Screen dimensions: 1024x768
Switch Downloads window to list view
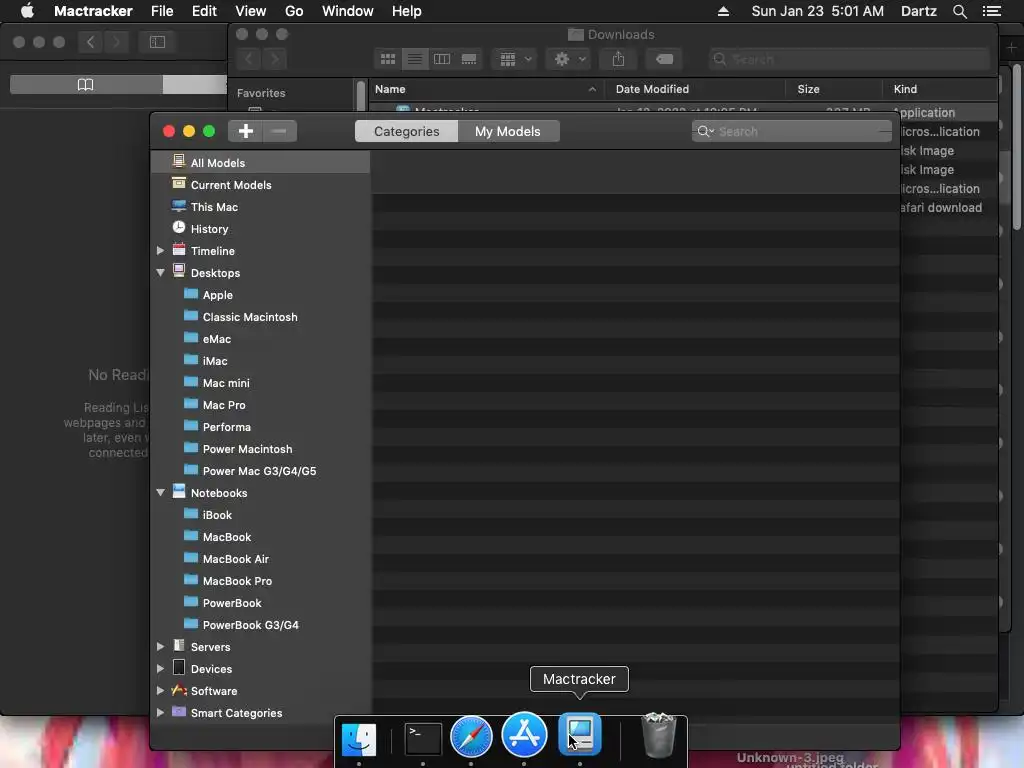pos(415,59)
